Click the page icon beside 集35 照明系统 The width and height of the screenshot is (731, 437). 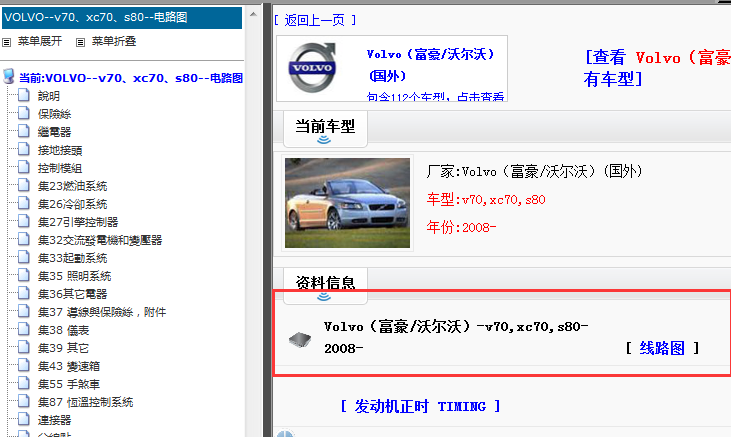point(24,275)
